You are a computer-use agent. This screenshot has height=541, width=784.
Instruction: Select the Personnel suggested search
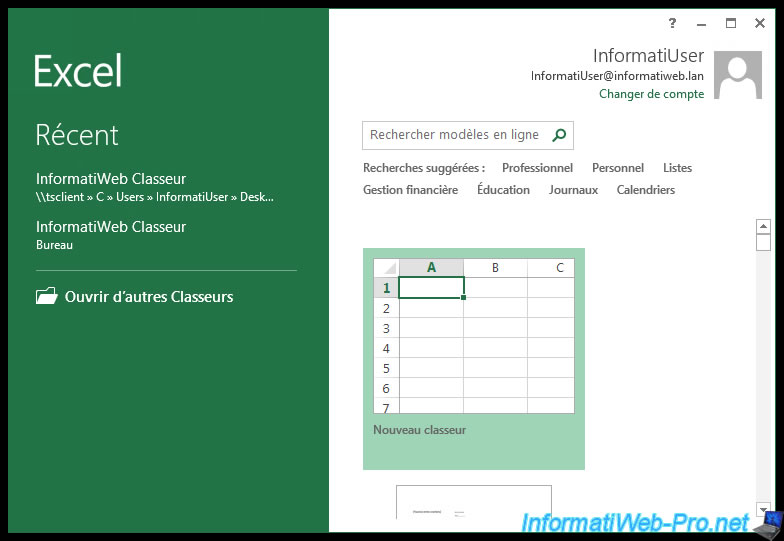click(618, 168)
